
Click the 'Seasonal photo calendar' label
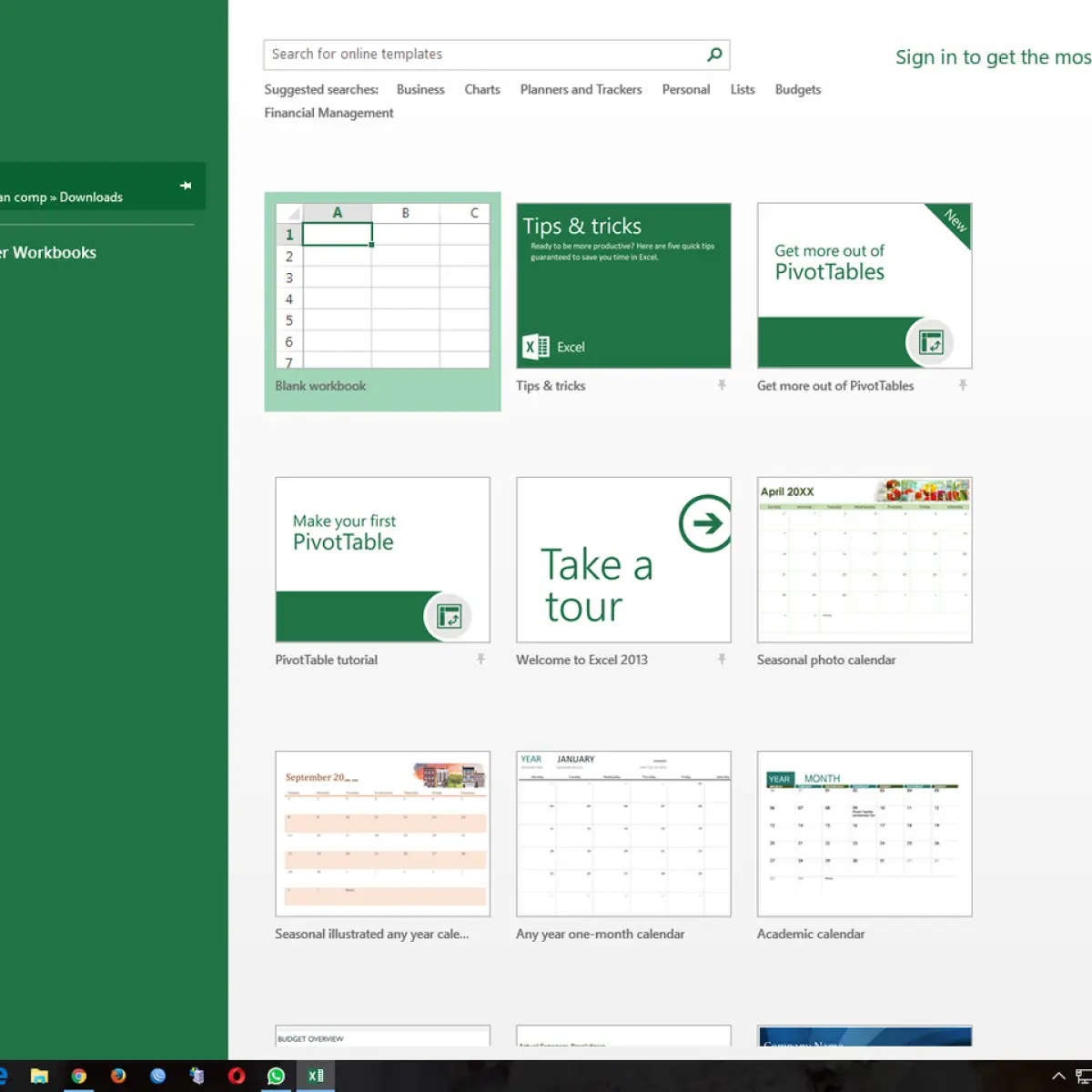[826, 660]
